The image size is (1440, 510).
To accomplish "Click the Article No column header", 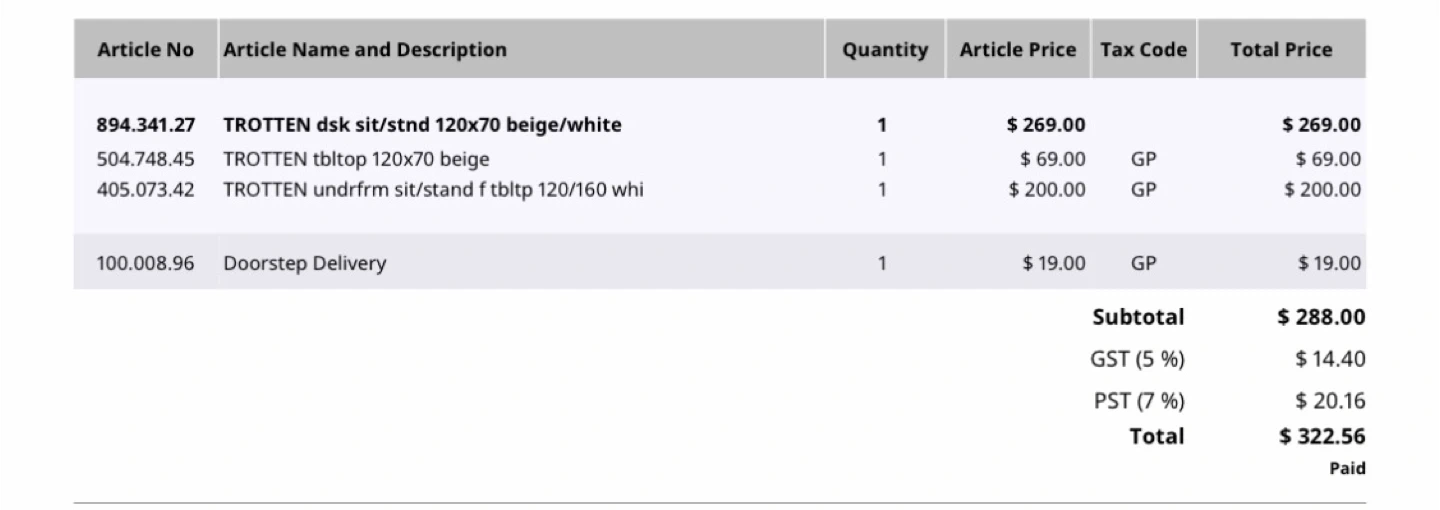I will [145, 50].
